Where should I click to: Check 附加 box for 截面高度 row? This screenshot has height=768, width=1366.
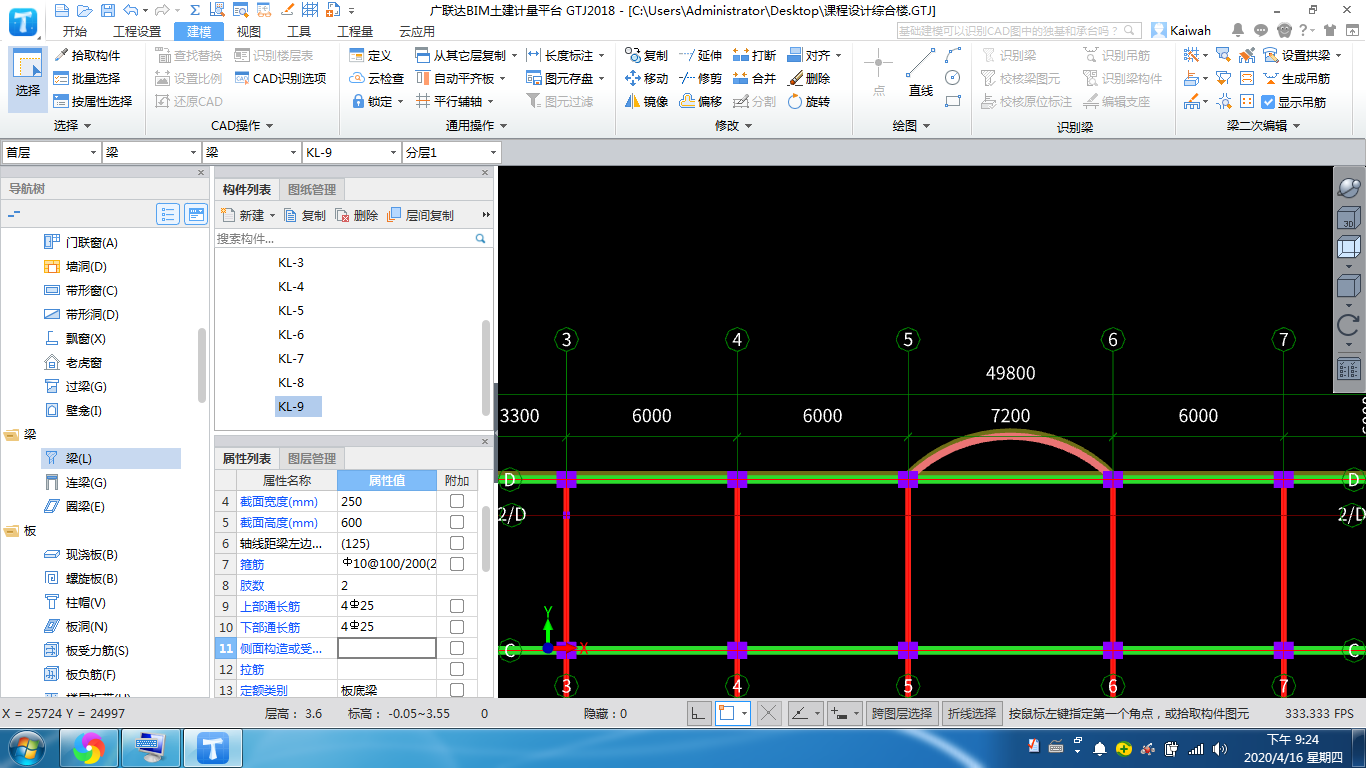[457, 522]
